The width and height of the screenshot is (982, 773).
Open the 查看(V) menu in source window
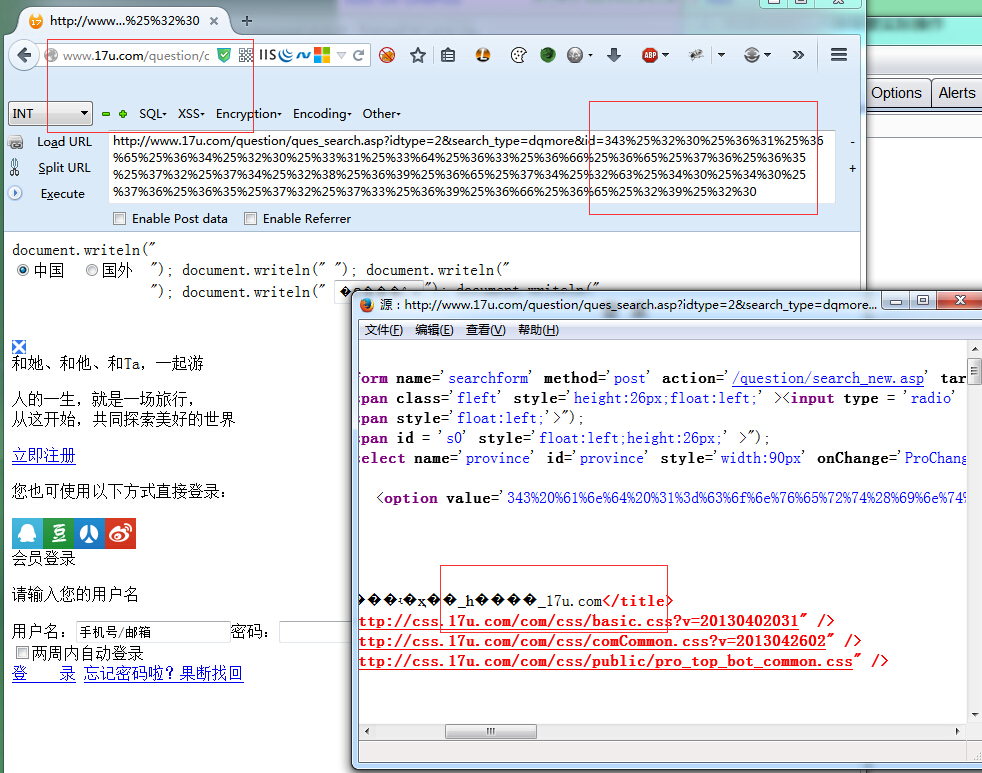[x=485, y=329]
